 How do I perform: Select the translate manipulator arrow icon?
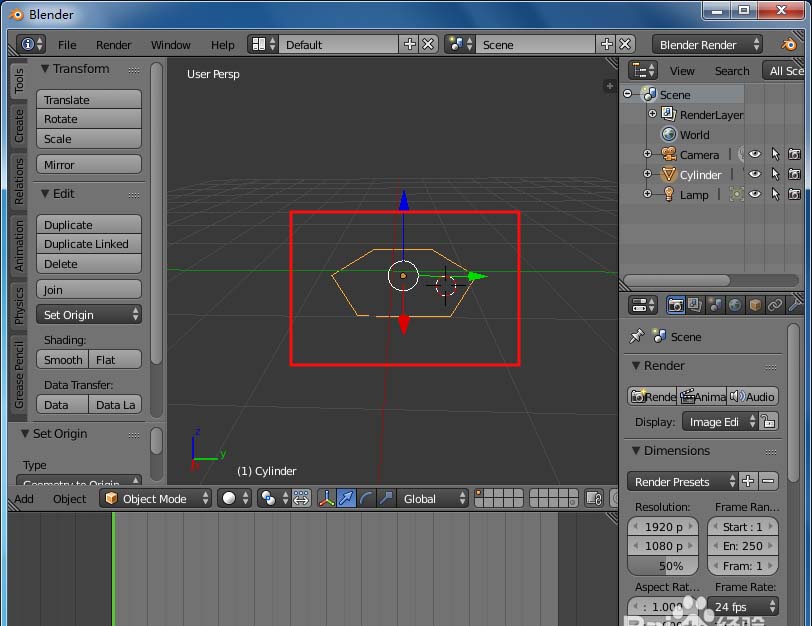tap(346, 498)
